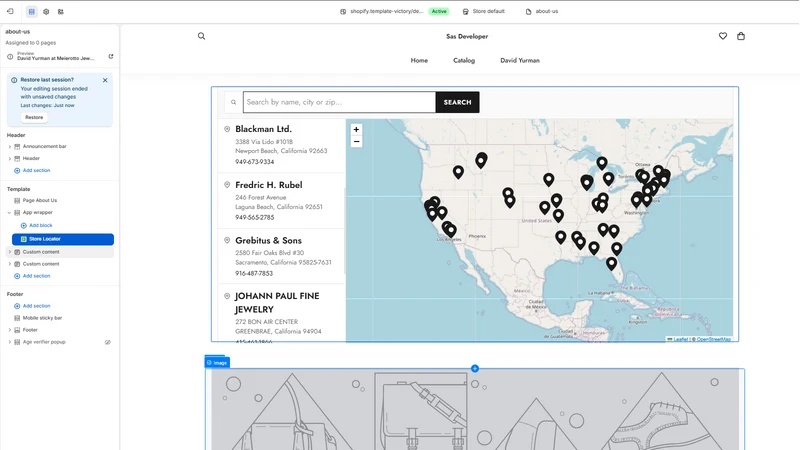Open the wishlist heart icon
This screenshot has height=450, width=800.
(x=723, y=36)
